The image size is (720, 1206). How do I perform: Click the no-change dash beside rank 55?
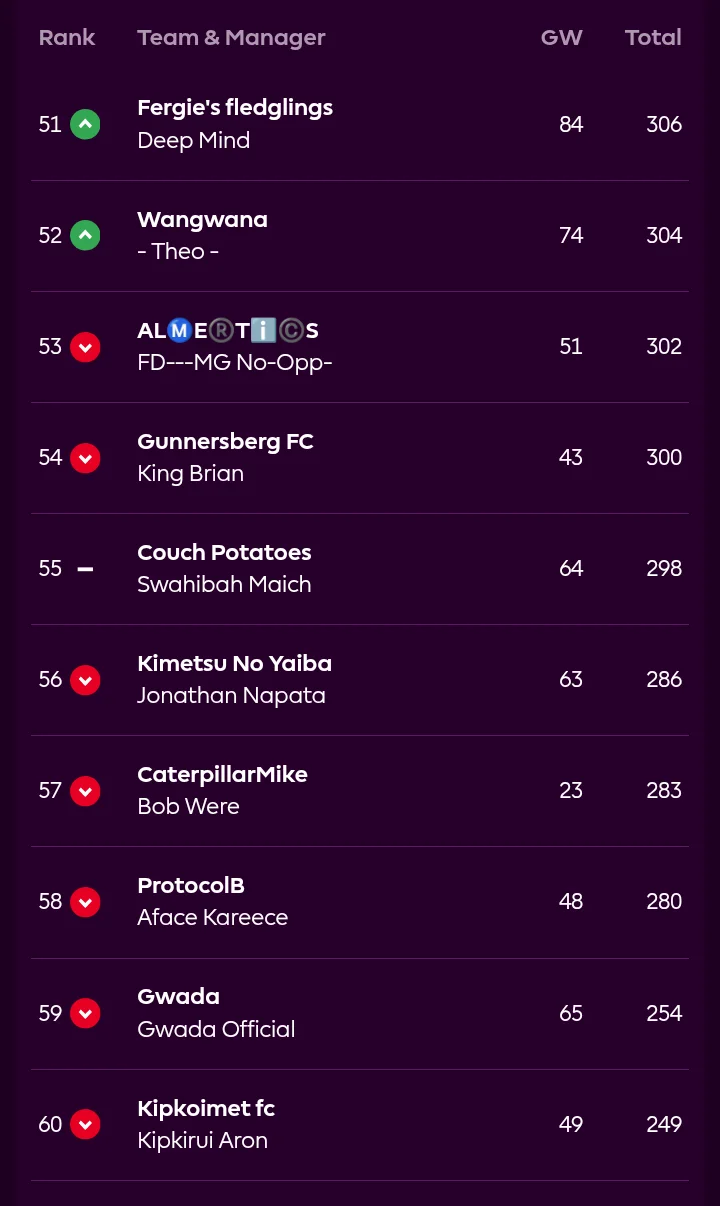point(85,569)
